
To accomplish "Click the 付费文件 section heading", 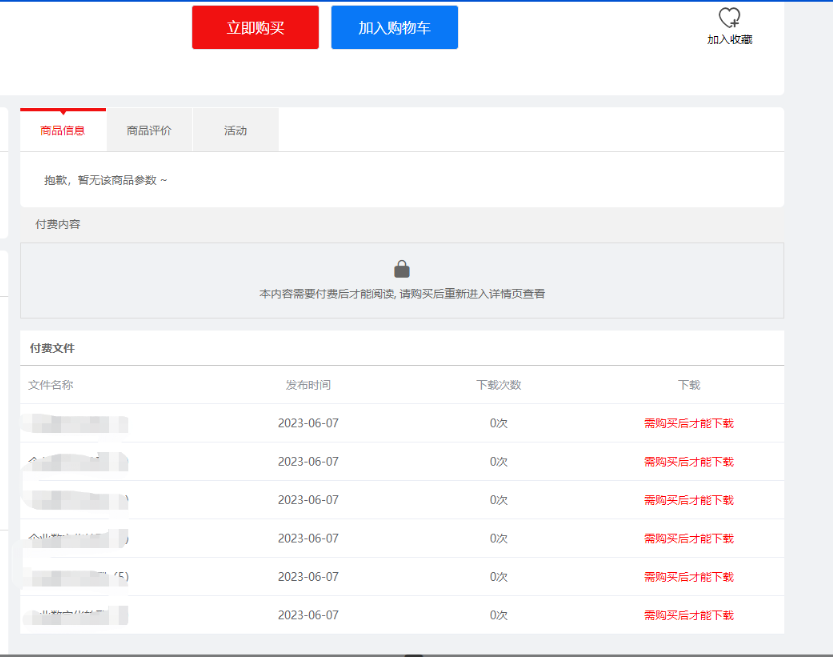I will click(x=52, y=348).
